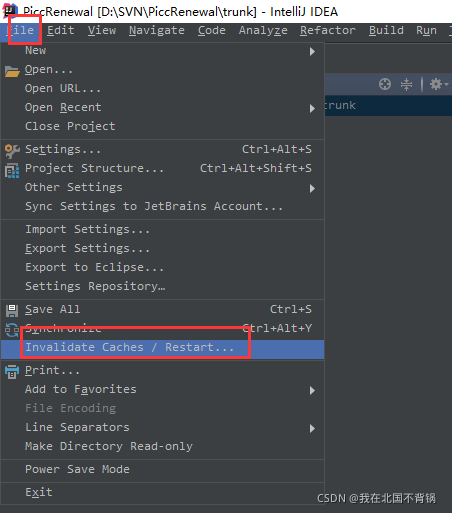
Task: Choose Print... entry
Action: tap(162, 371)
